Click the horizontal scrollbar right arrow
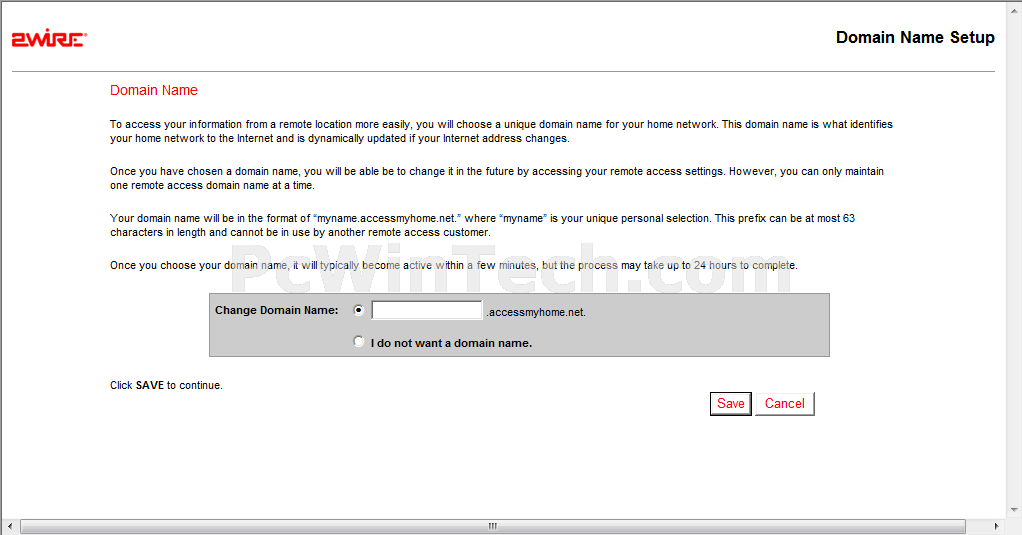The image size is (1022, 535). click(x=996, y=526)
